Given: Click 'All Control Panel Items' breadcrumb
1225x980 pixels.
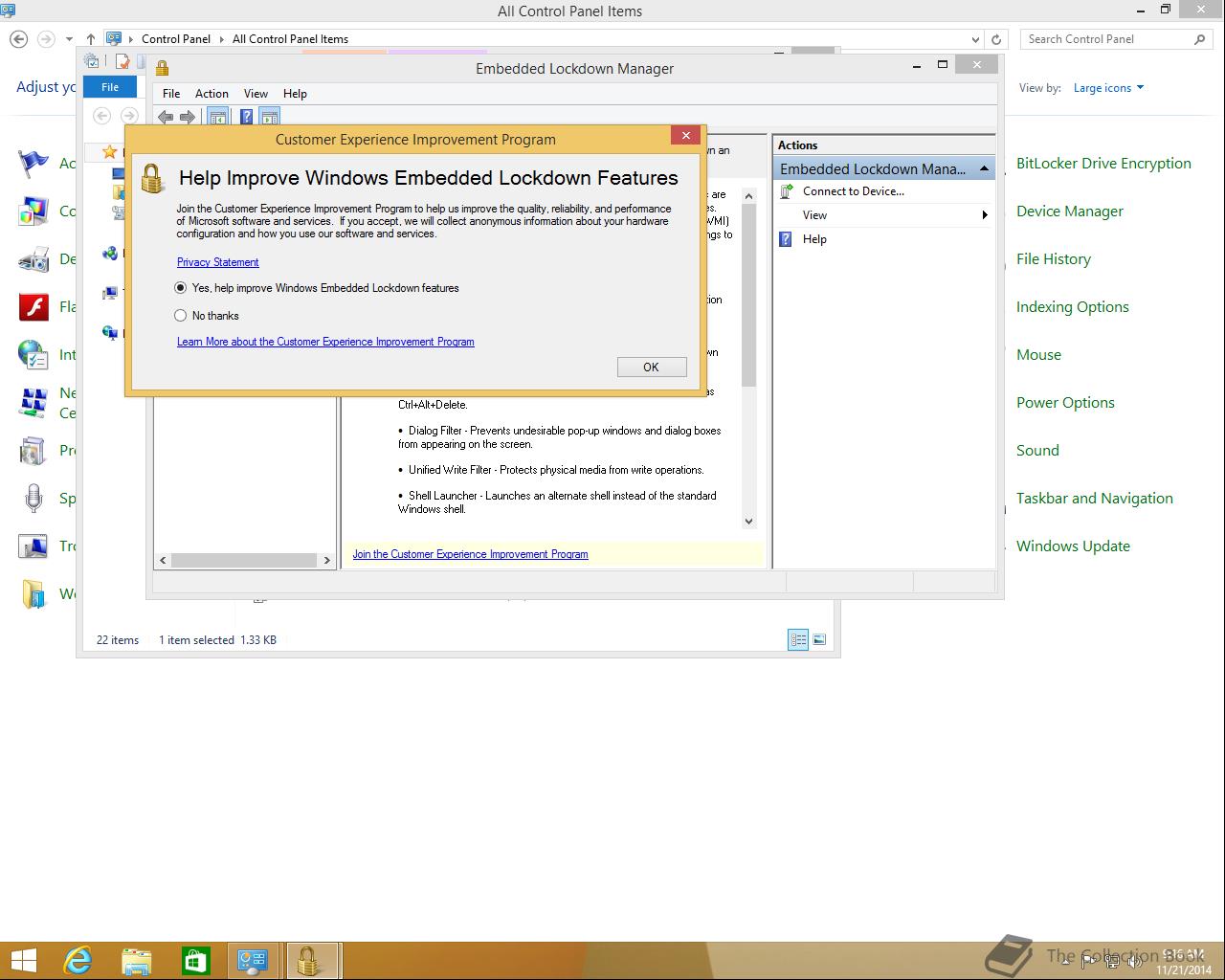Looking at the screenshot, I should 290,39.
